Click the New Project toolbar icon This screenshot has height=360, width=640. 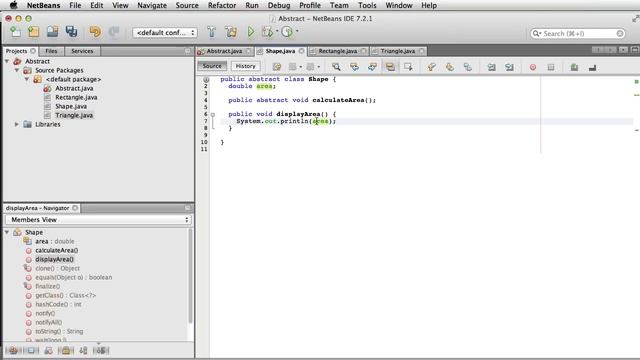coord(34,32)
